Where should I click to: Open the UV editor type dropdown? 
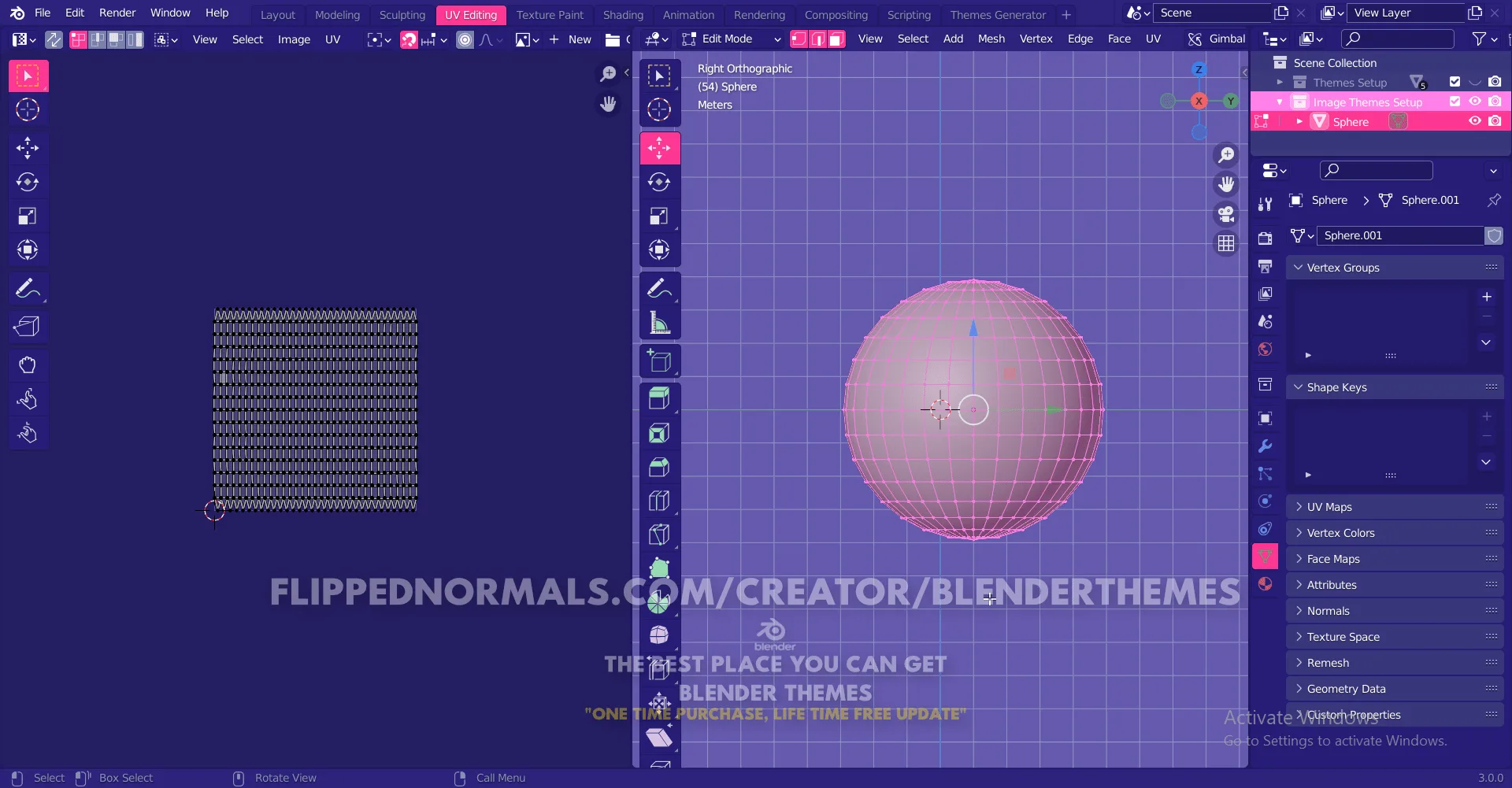(24, 39)
